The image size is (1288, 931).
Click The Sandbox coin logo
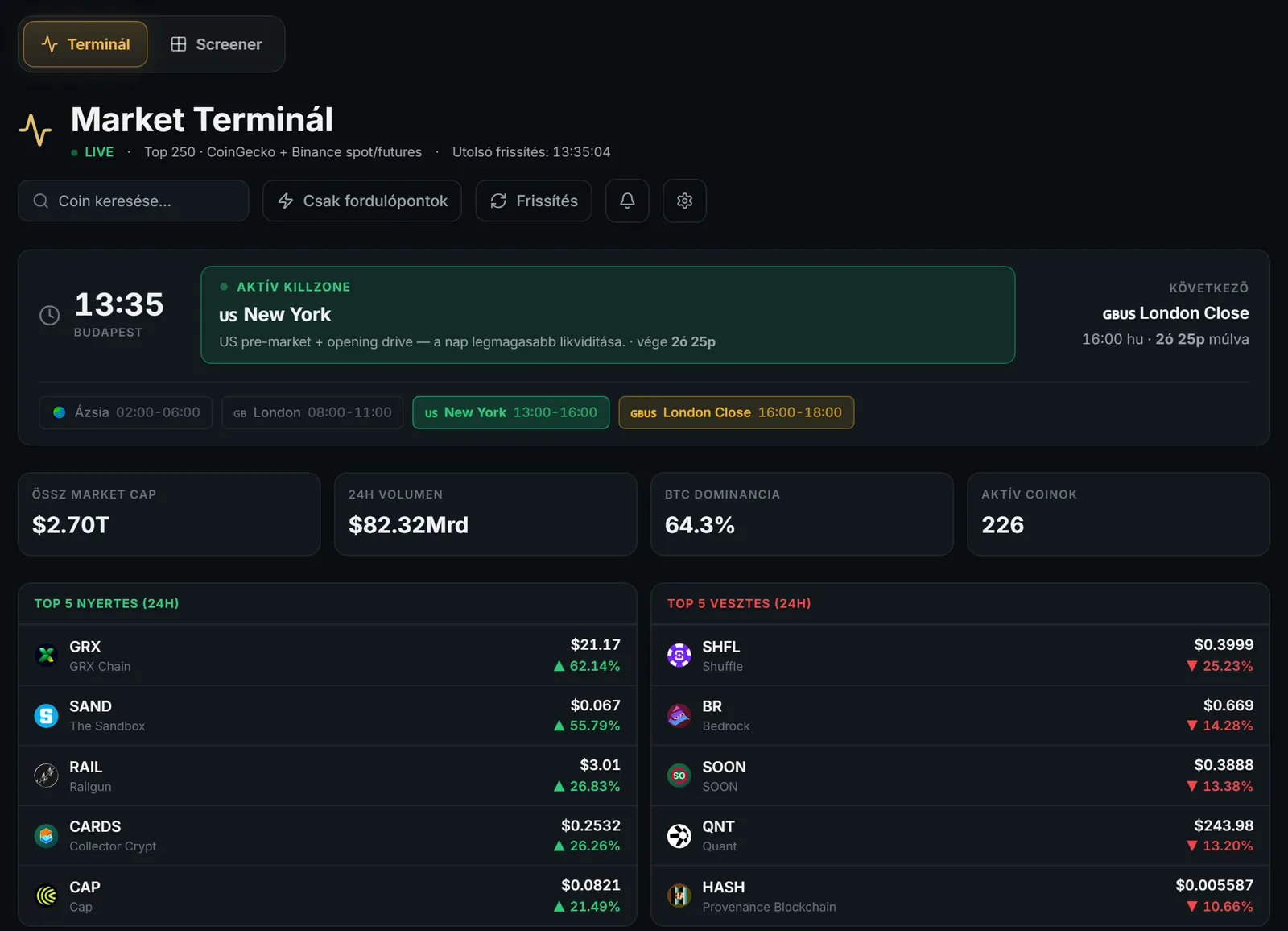[x=47, y=715]
